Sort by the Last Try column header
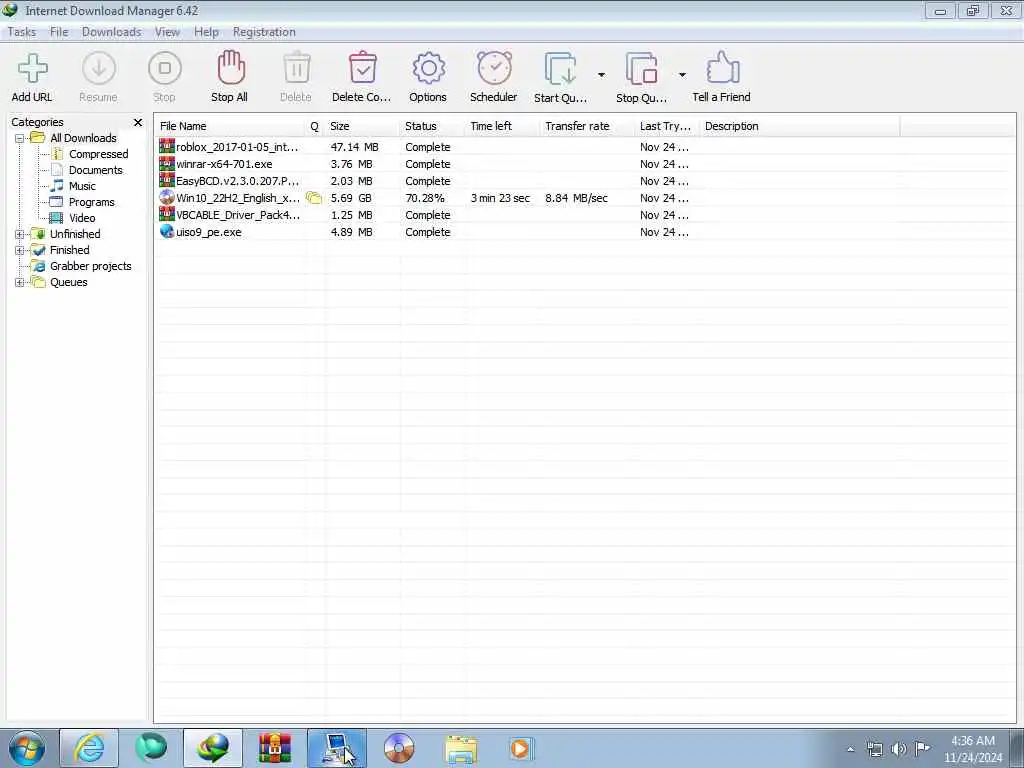 click(667, 126)
